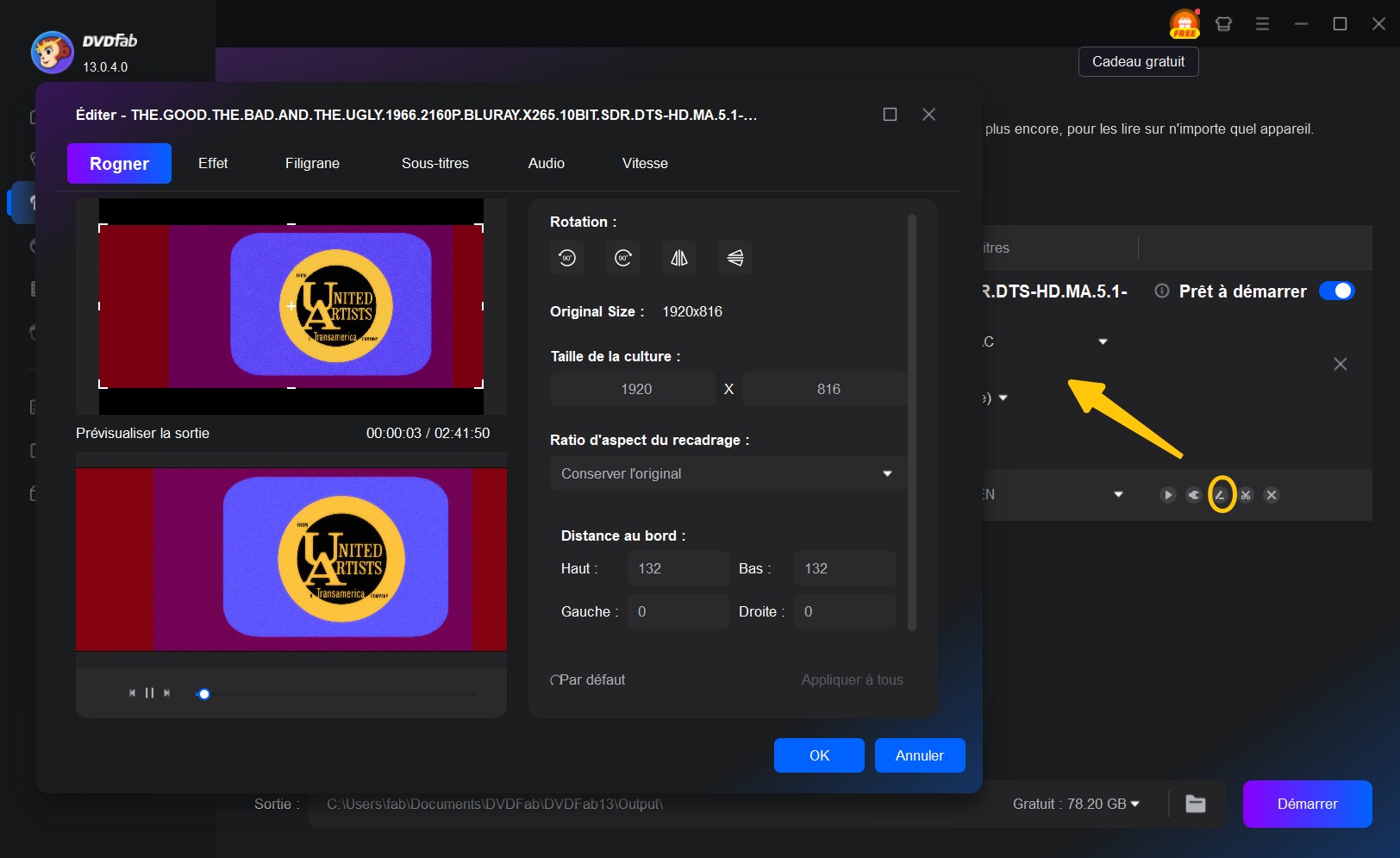The height and width of the screenshot is (858, 1400).
Task: Go to the Audio tab
Action: click(x=547, y=163)
